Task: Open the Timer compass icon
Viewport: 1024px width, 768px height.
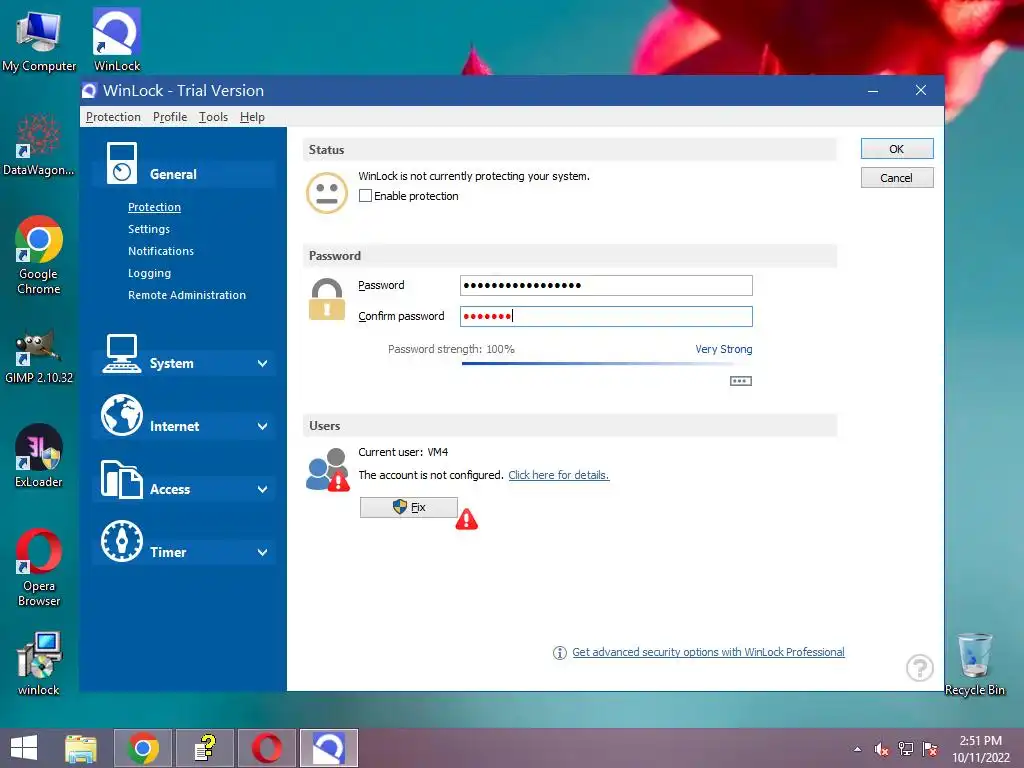Action: click(121, 541)
